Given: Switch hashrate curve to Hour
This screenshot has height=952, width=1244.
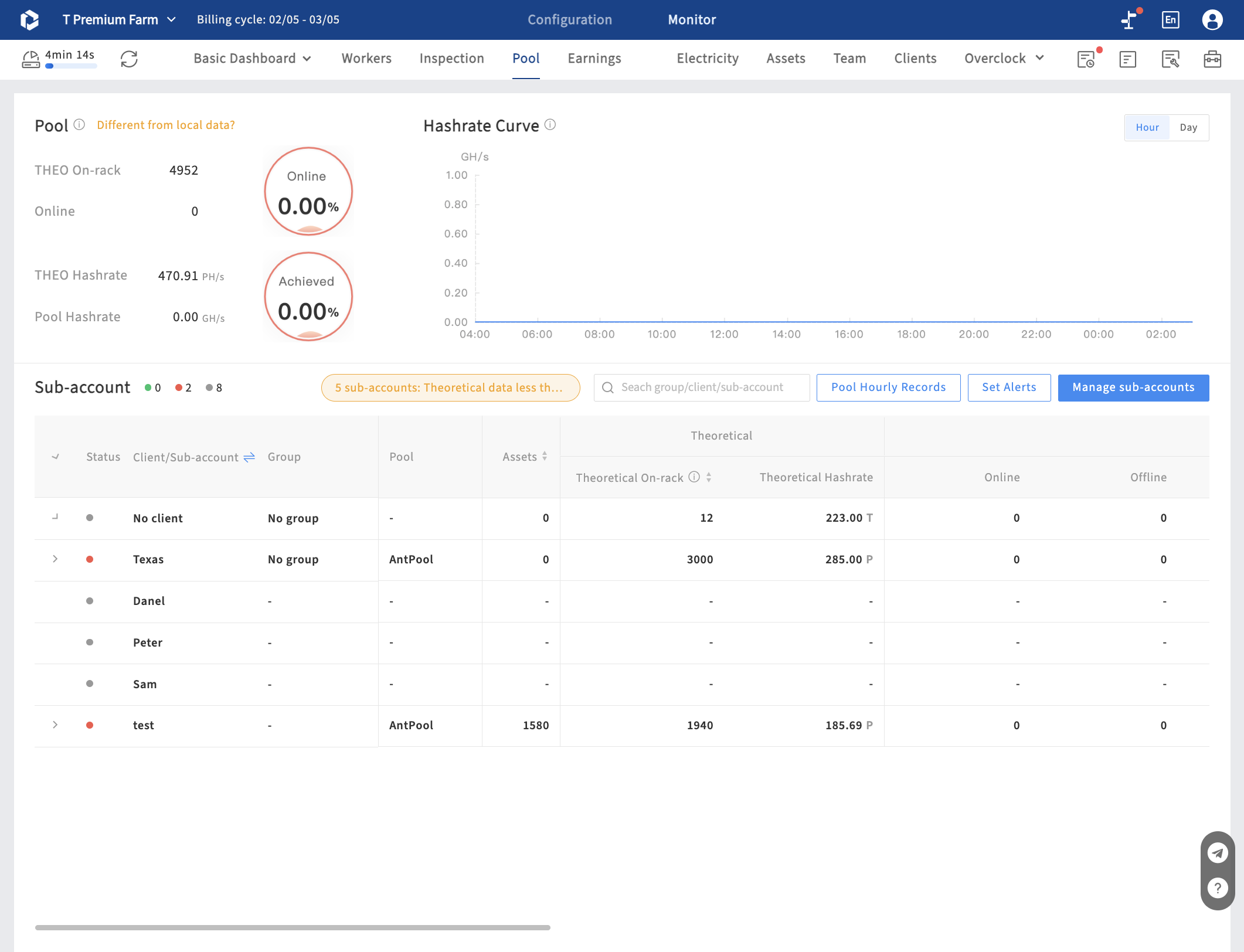Looking at the screenshot, I should (1147, 127).
